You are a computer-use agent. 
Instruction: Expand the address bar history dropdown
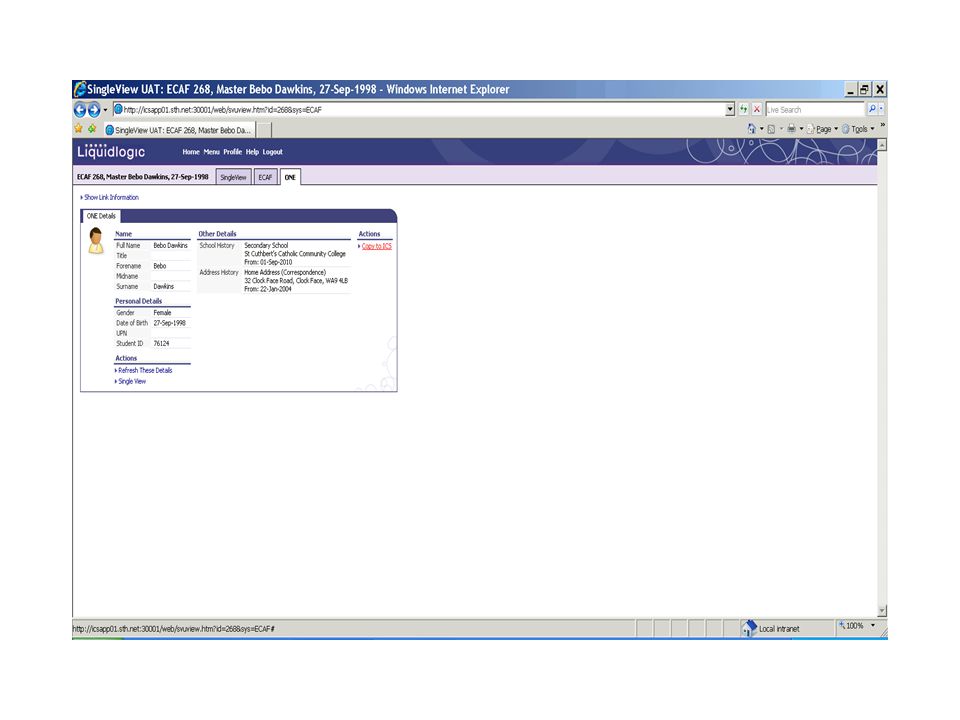tap(730, 110)
